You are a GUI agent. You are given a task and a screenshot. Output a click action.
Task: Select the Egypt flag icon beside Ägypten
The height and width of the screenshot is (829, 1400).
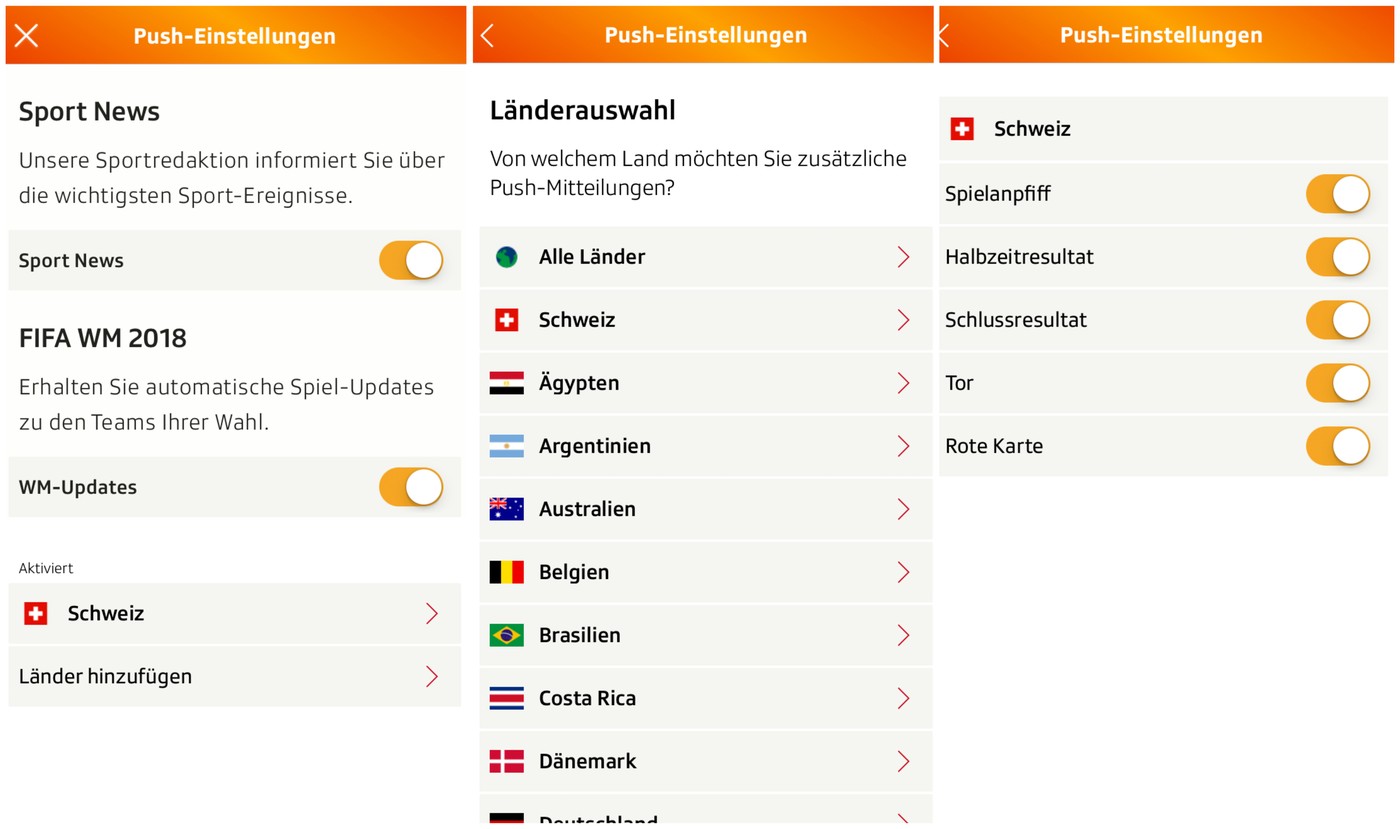coord(506,382)
